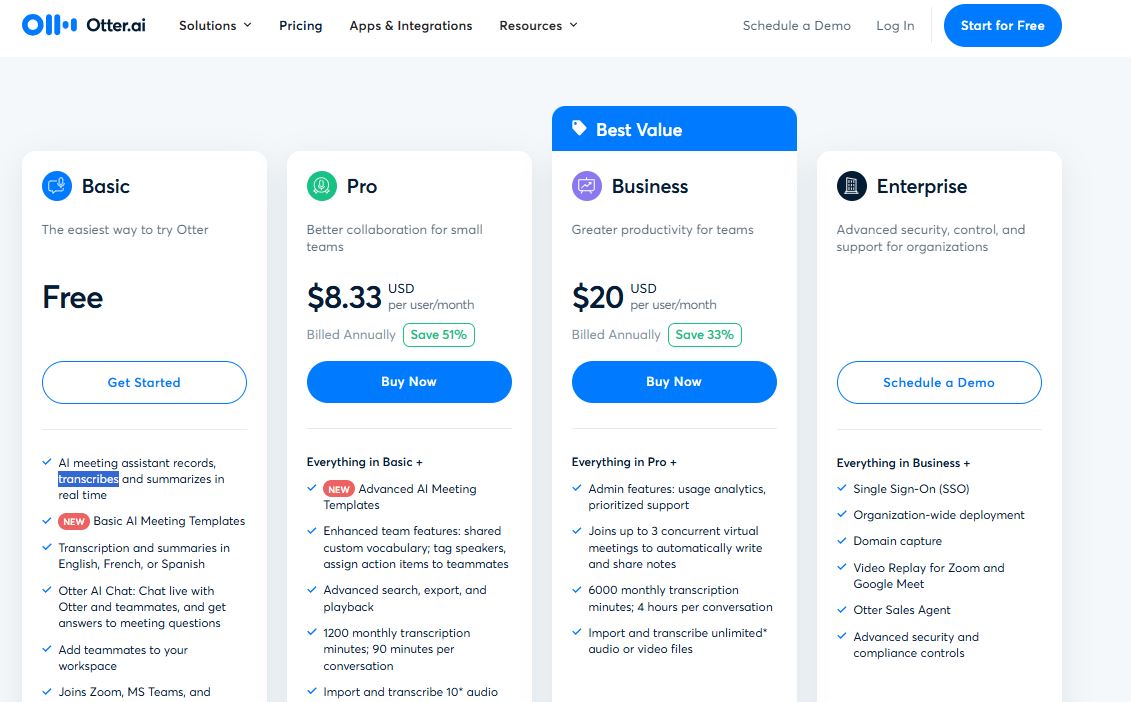The width and height of the screenshot is (1131, 702).
Task: Select the Pricing nav item
Action: click(x=300, y=26)
